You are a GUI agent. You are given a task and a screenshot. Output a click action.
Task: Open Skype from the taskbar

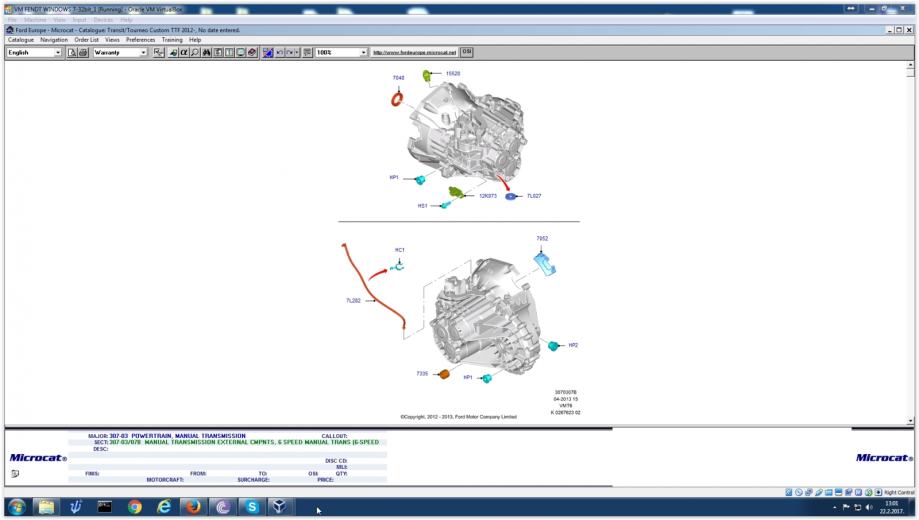(x=251, y=507)
